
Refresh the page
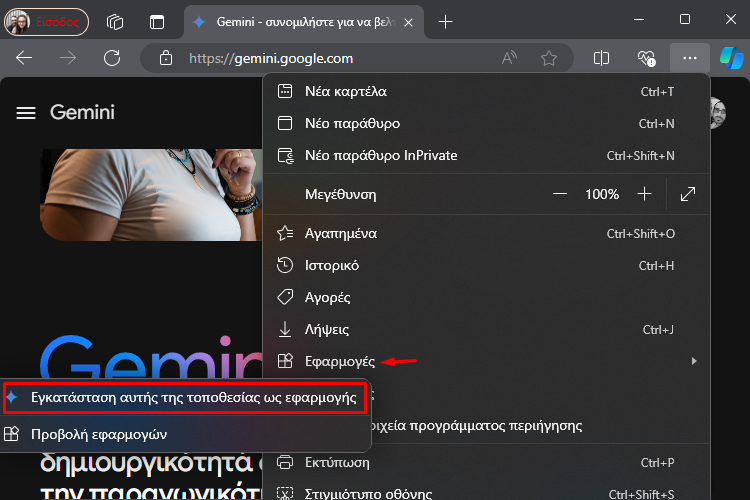(x=112, y=58)
